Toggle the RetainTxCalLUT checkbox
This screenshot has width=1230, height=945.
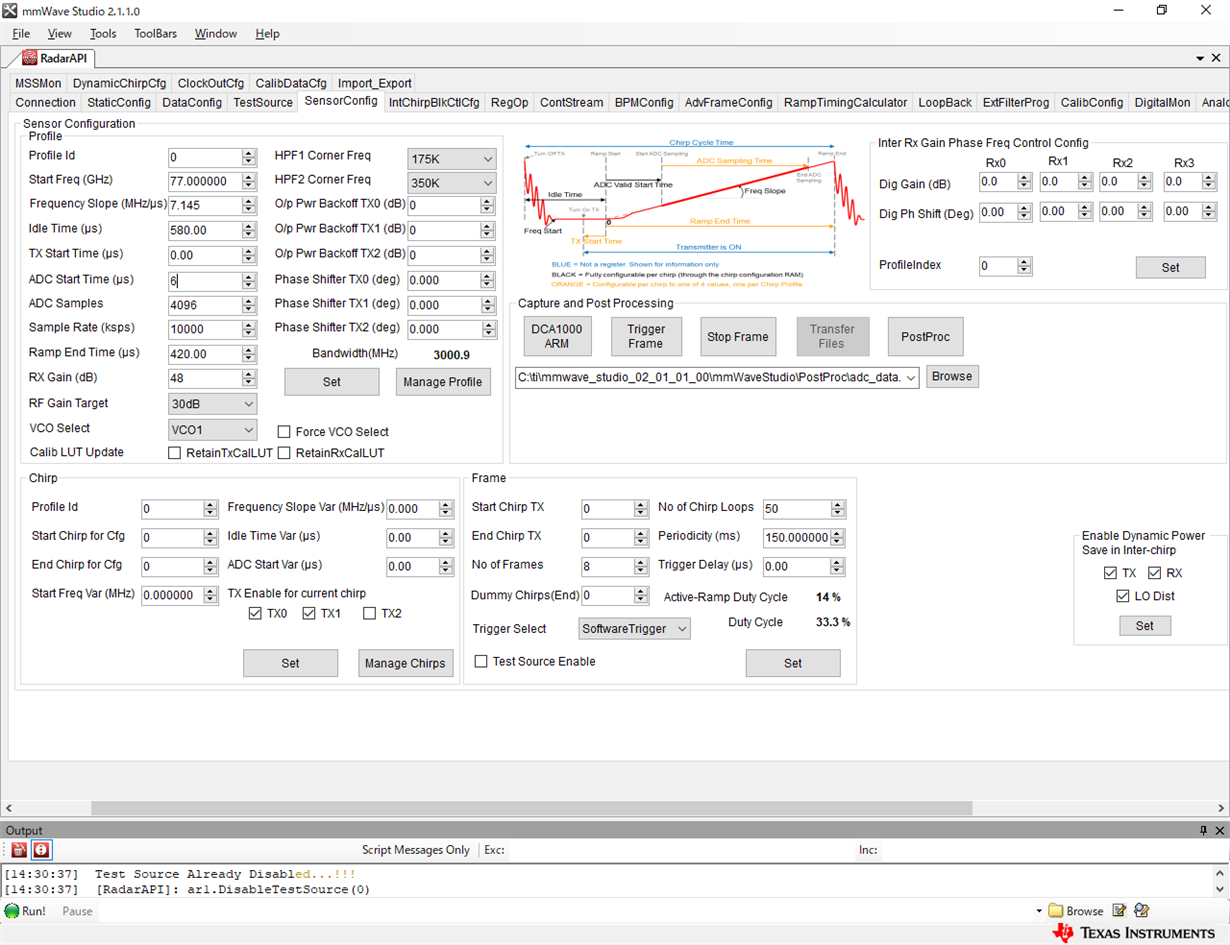click(176, 453)
